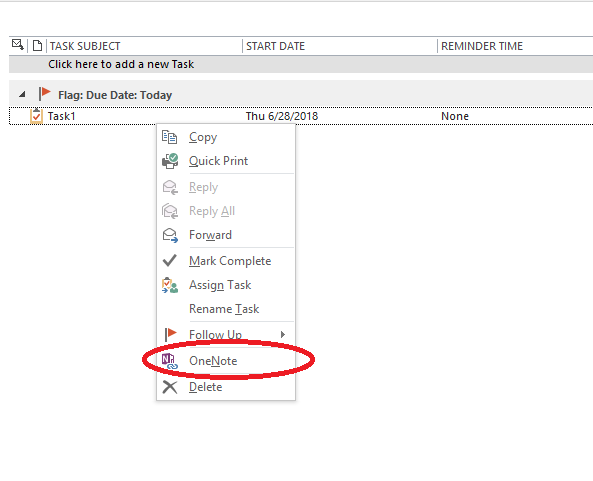Image resolution: width=593 pixels, height=481 pixels.
Task: Click the Forward envelope icon
Action: click(x=170, y=235)
